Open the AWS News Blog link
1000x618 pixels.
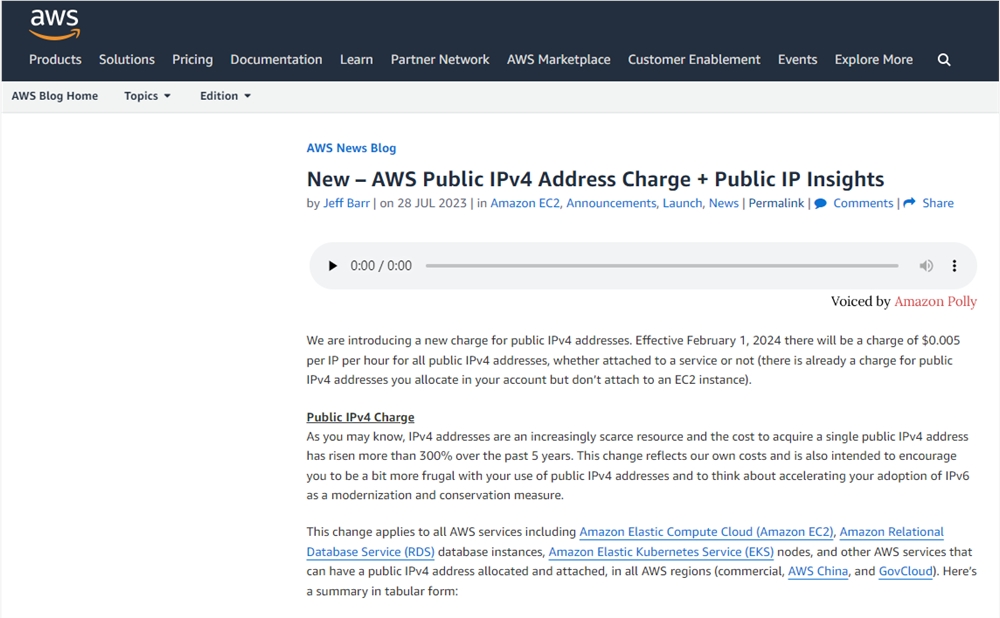point(351,148)
